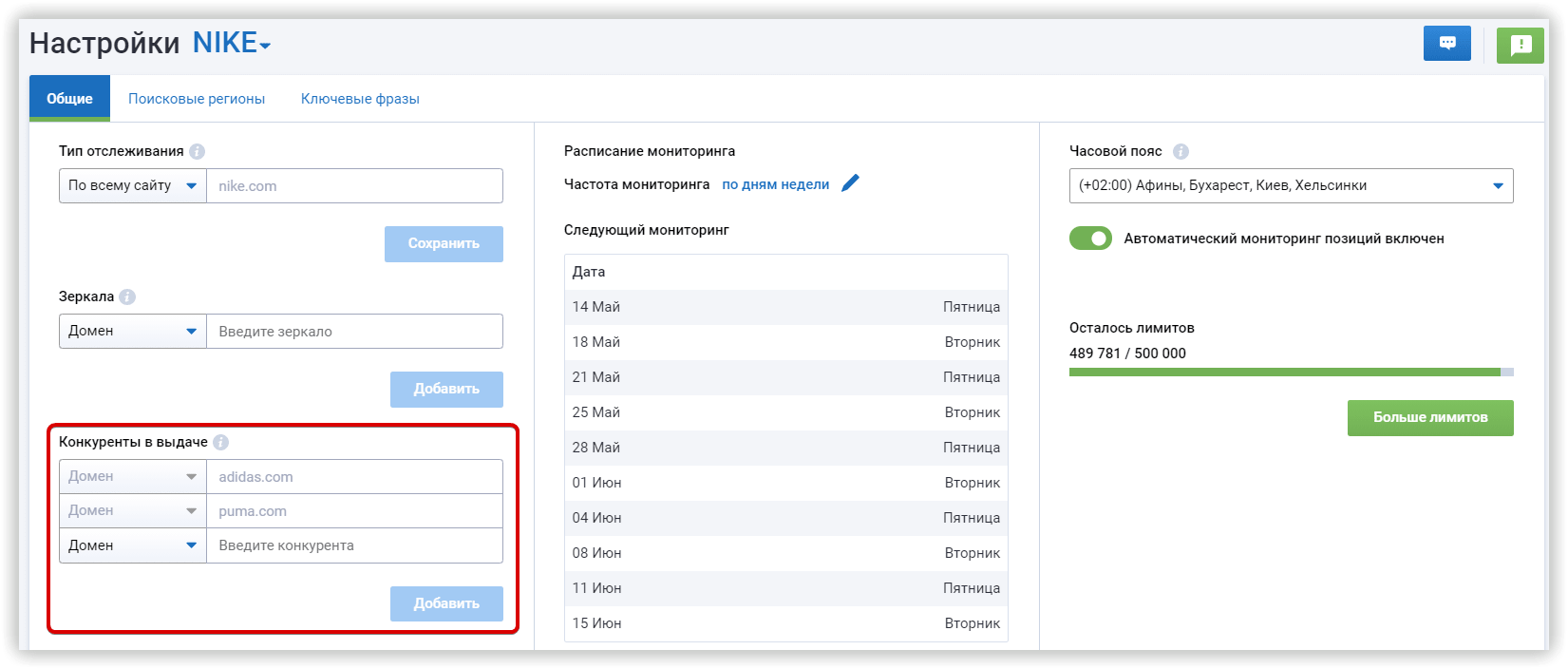
Task: Click the nike.com site input field
Action: (354, 186)
